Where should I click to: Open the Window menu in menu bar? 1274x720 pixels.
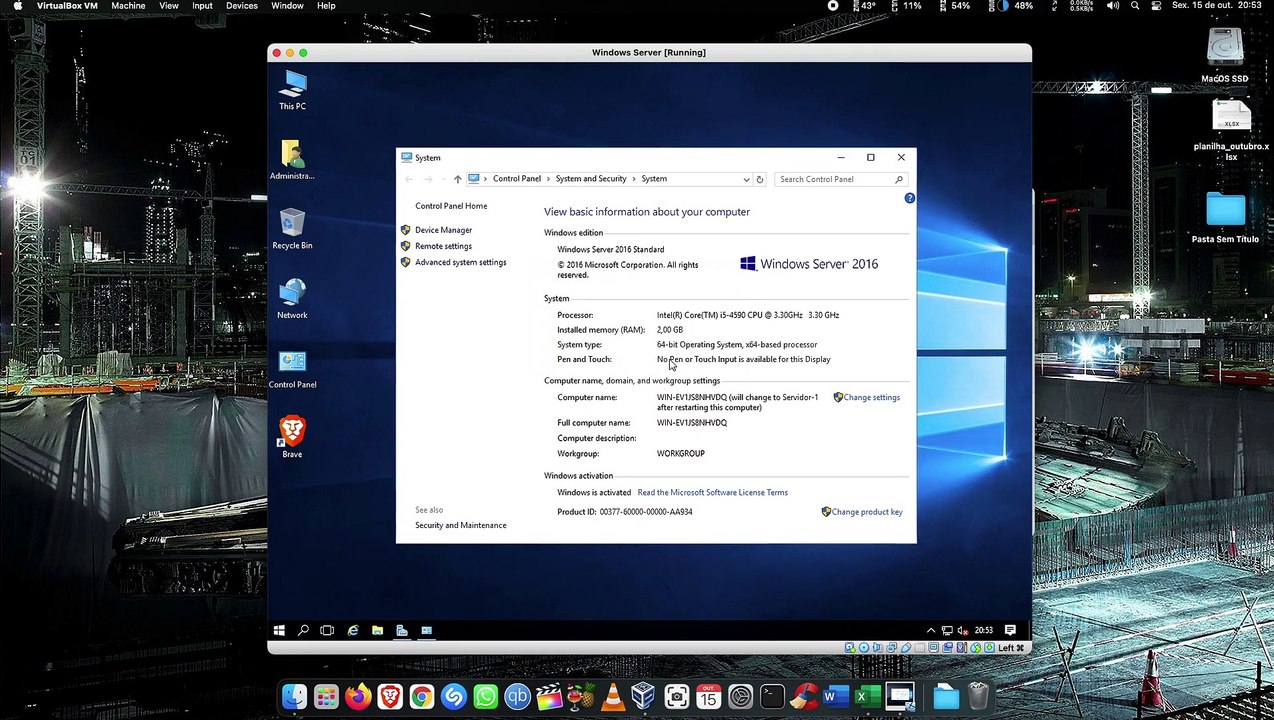click(x=287, y=6)
